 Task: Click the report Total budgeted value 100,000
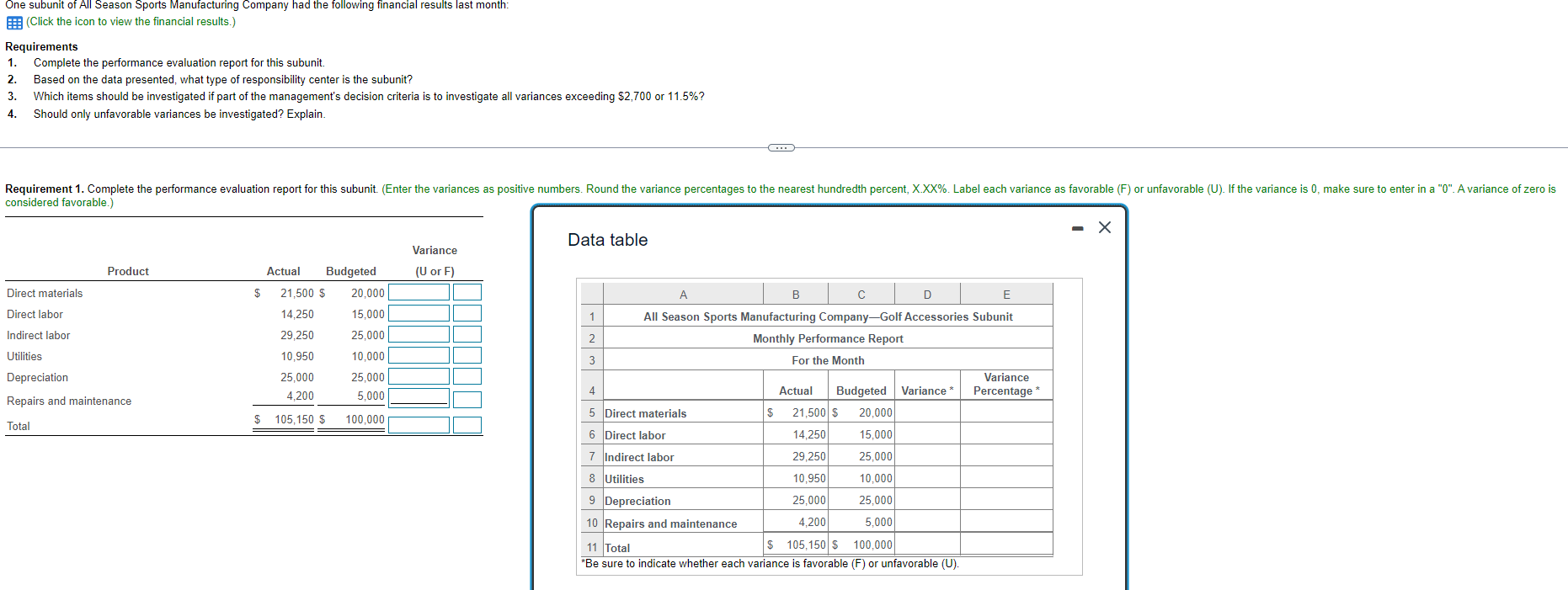pos(365,419)
